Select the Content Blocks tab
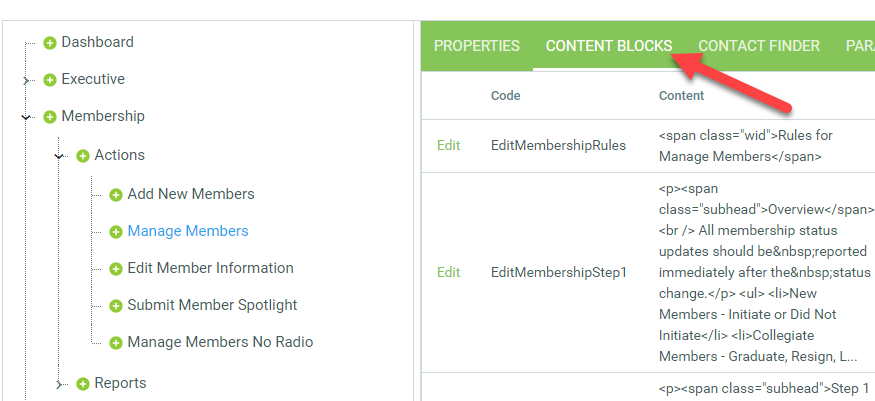The height and width of the screenshot is (401, 875). [609, 46]
